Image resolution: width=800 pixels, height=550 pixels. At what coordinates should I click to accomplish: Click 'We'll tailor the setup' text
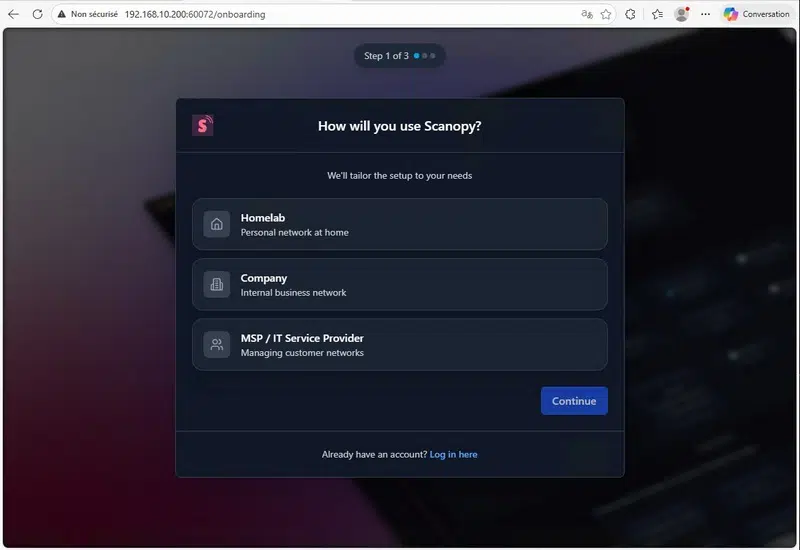pyautogui.click(x=399, y=176)
